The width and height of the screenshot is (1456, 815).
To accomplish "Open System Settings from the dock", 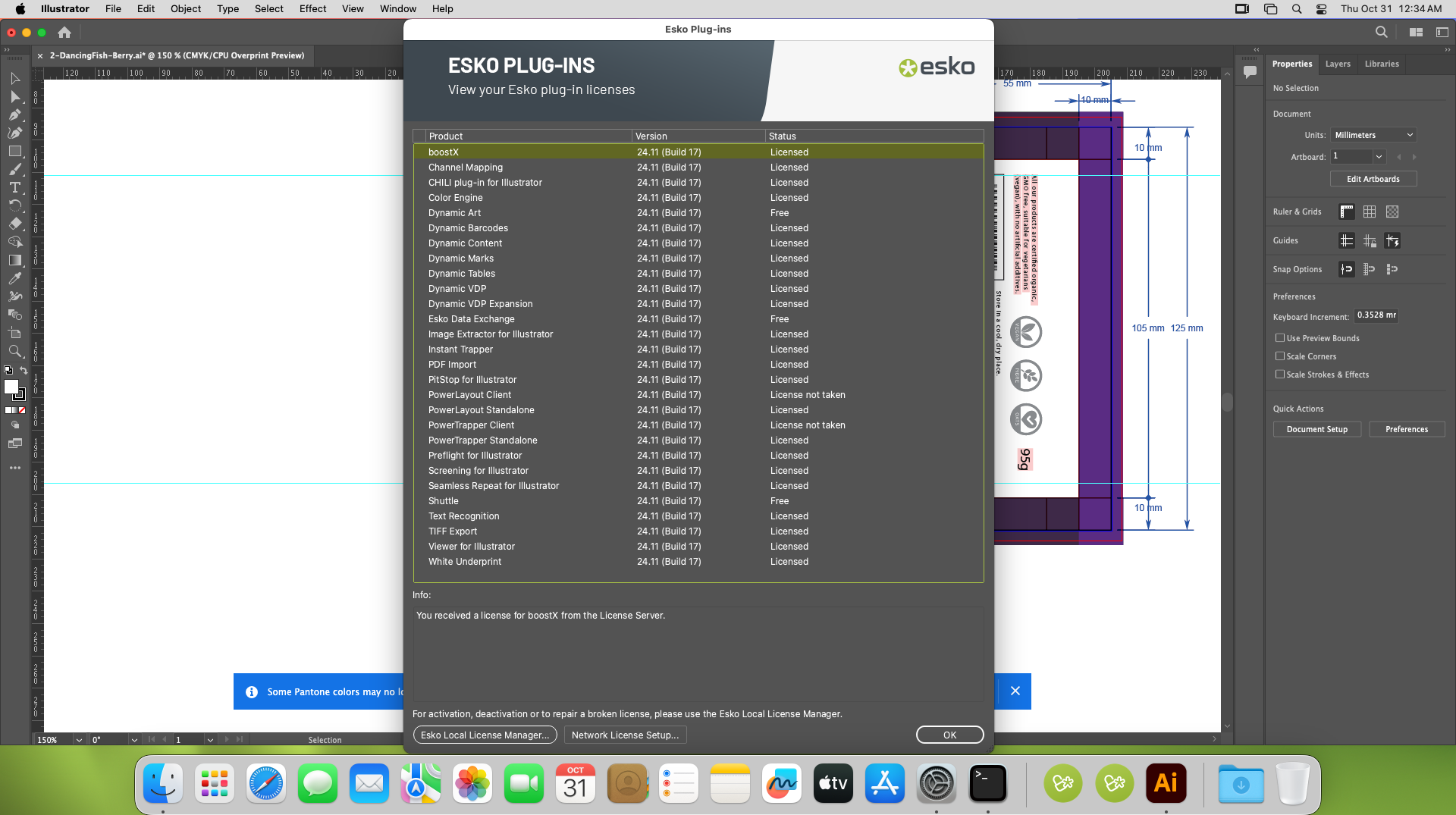I will [937, 783].
